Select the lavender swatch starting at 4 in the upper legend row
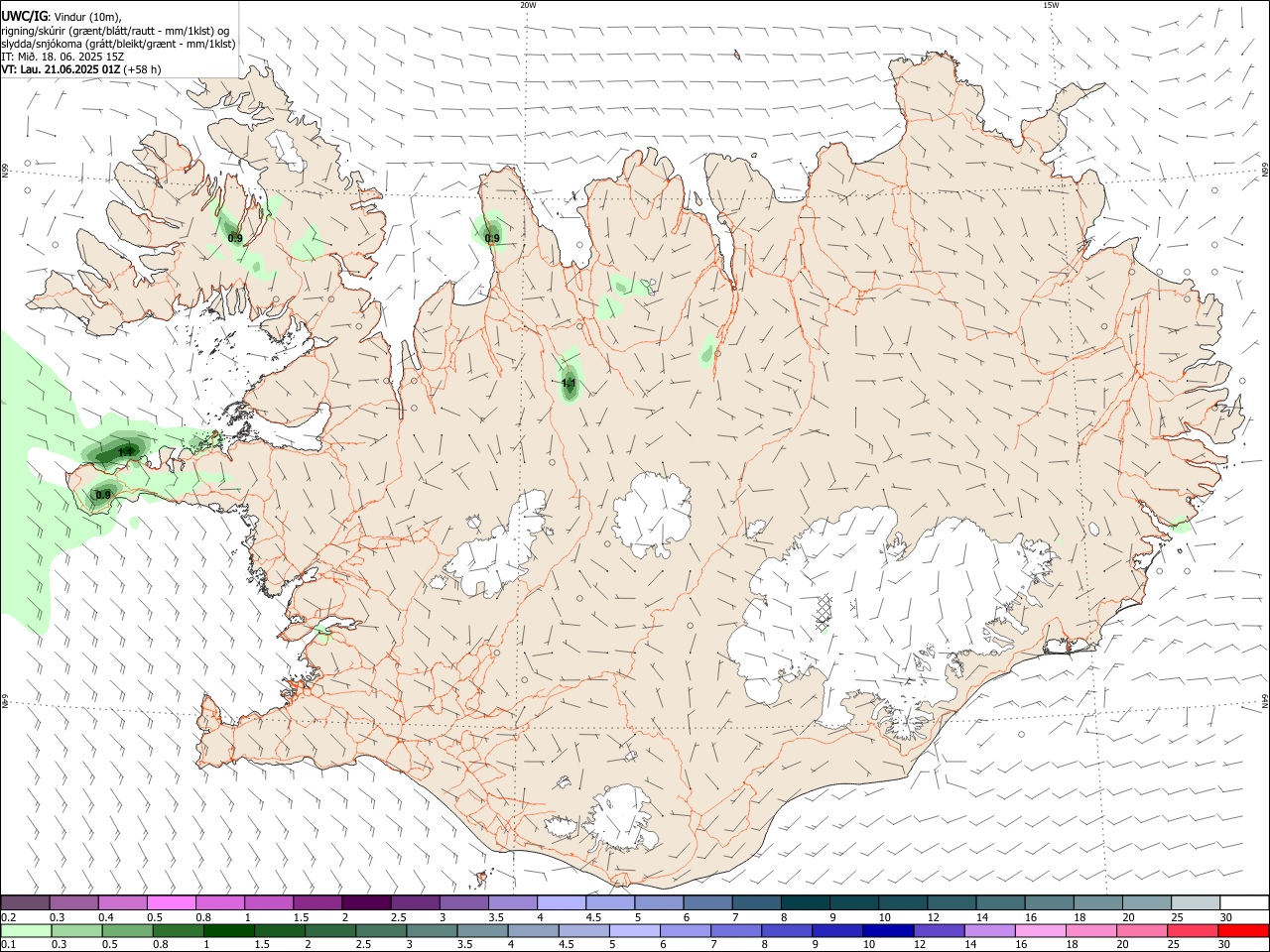The height and width of the screenshot is (952, 1270). pyautogui.click(x=561, y=903)
